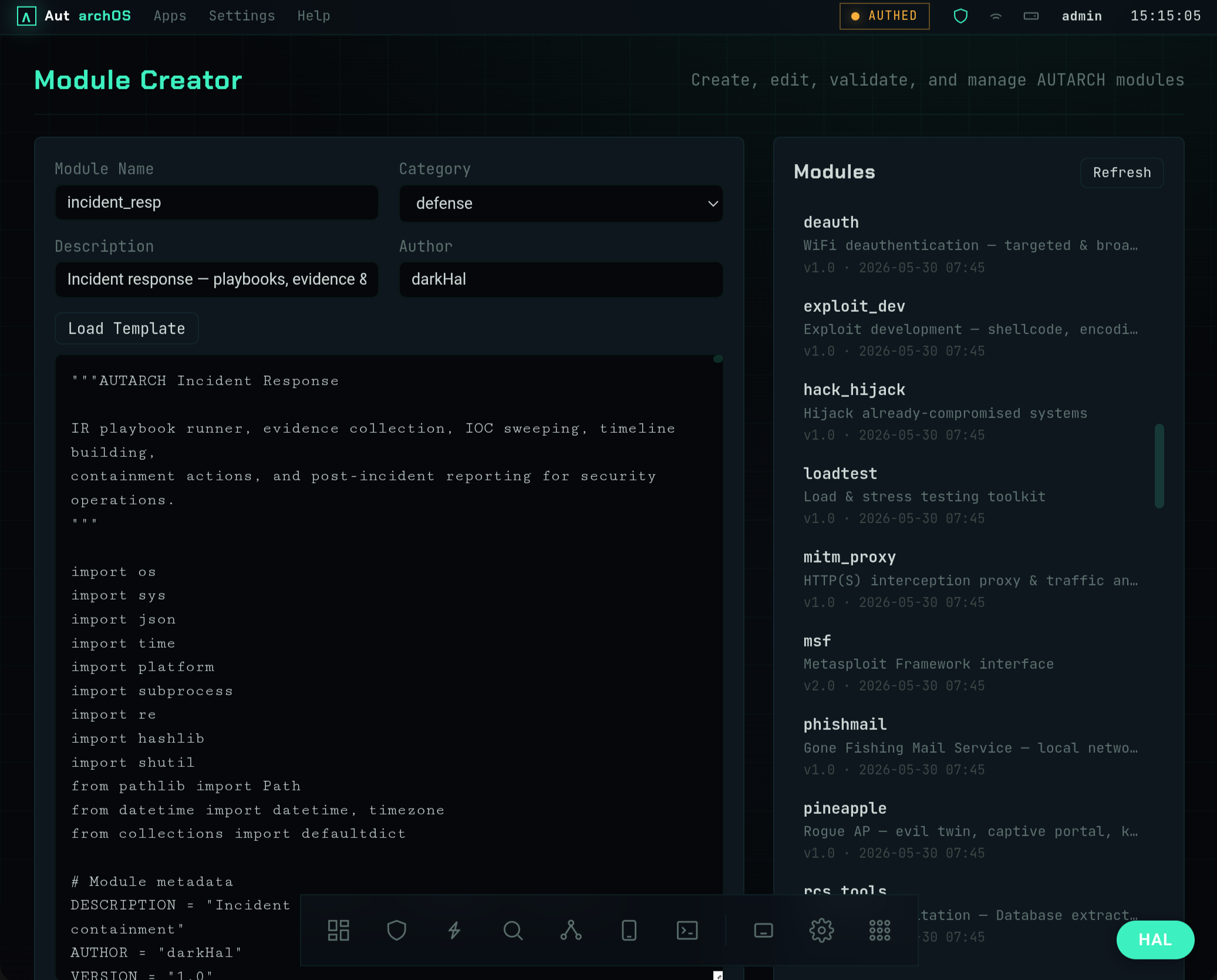Screen dimensions: 1217x980
Task: Click the Load Template button
Action: click(127, 328)
